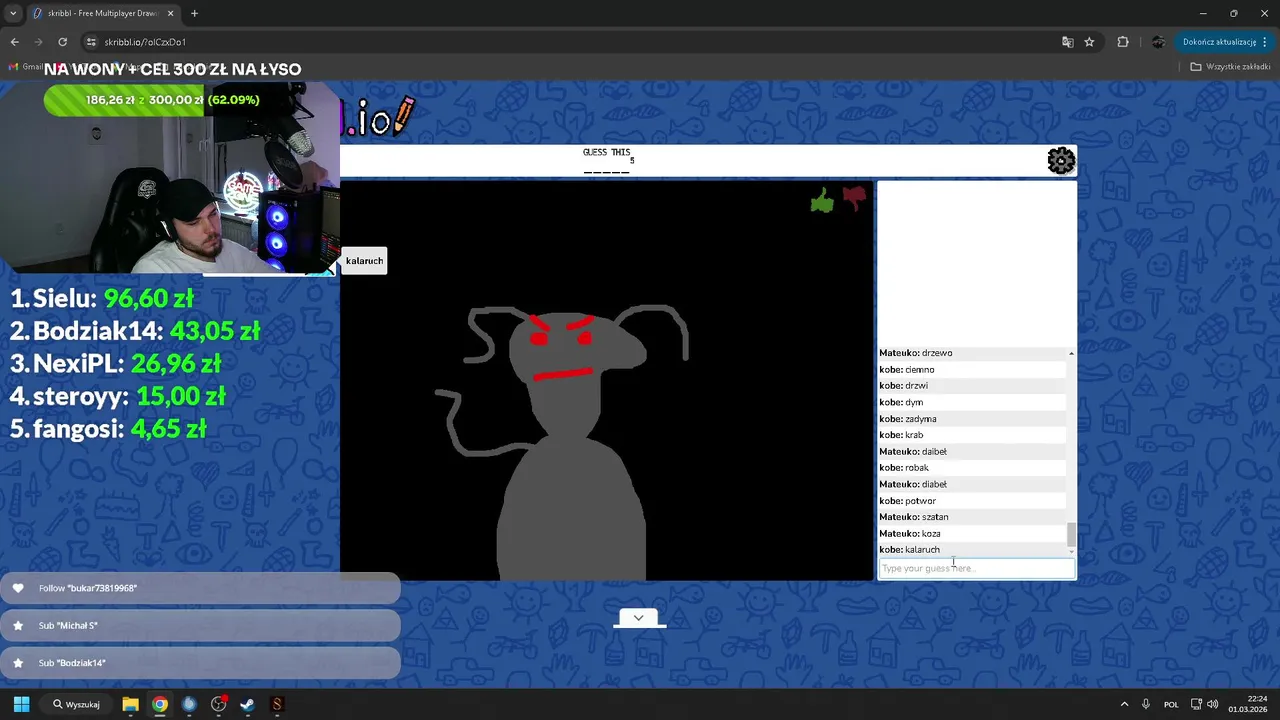Open File Explorer from the taskbar
Viewport: 1280px width, 720px height.
tap(130, 704)
